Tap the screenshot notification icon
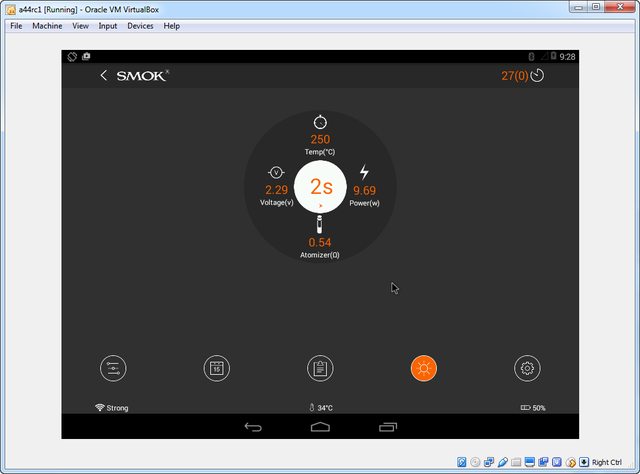This screenshot has height=474, width=640. pyautogui.click(x=86, y=56)
